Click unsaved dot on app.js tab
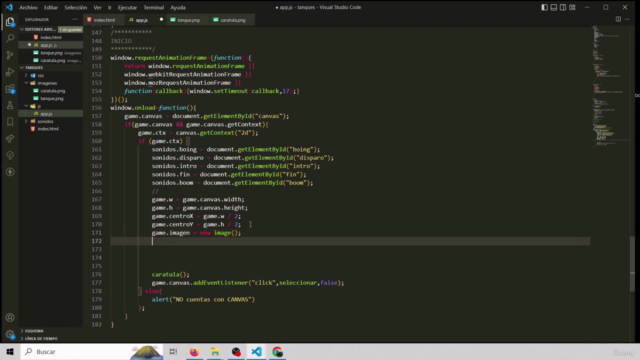Image resolution: width=640 pixels, height=360 pixels. point(161,20)
